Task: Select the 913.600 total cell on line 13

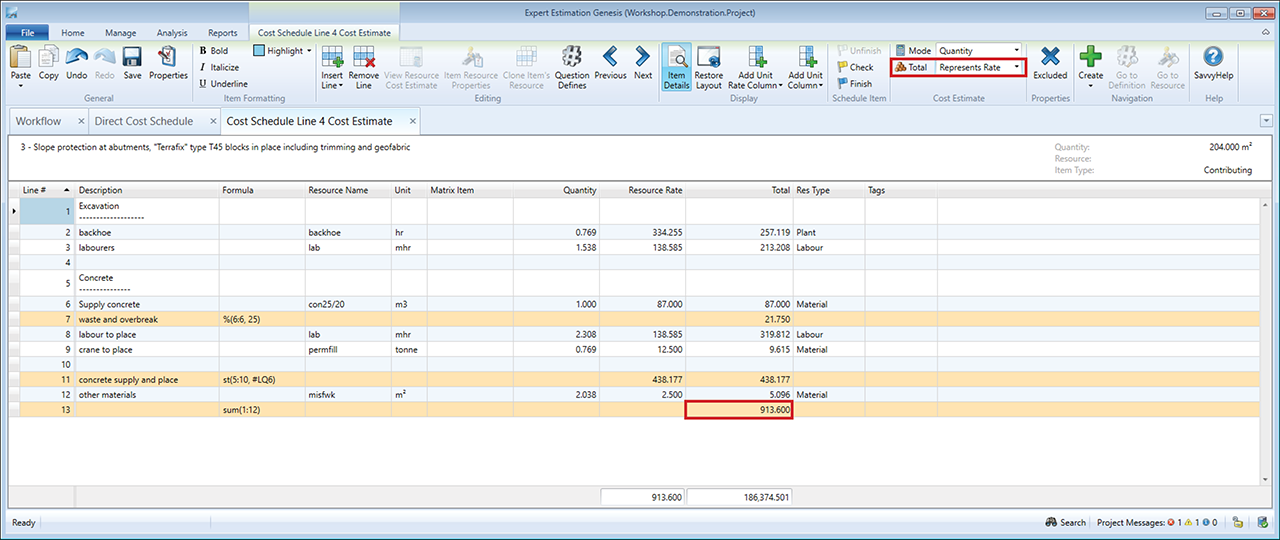Action: (x=738, y=410)
